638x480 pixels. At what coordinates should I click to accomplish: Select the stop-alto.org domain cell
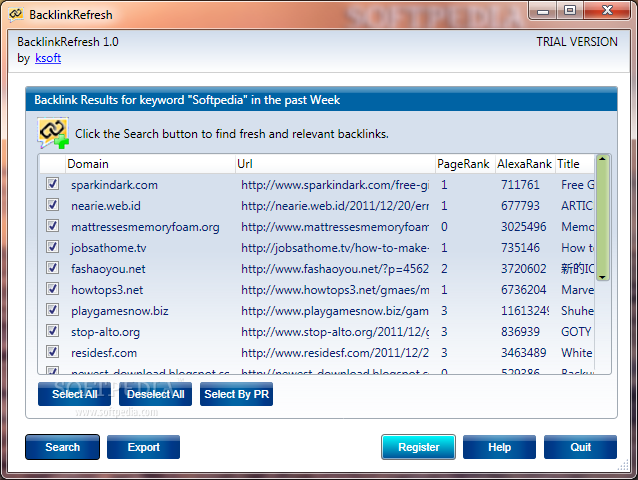(105, 332)
